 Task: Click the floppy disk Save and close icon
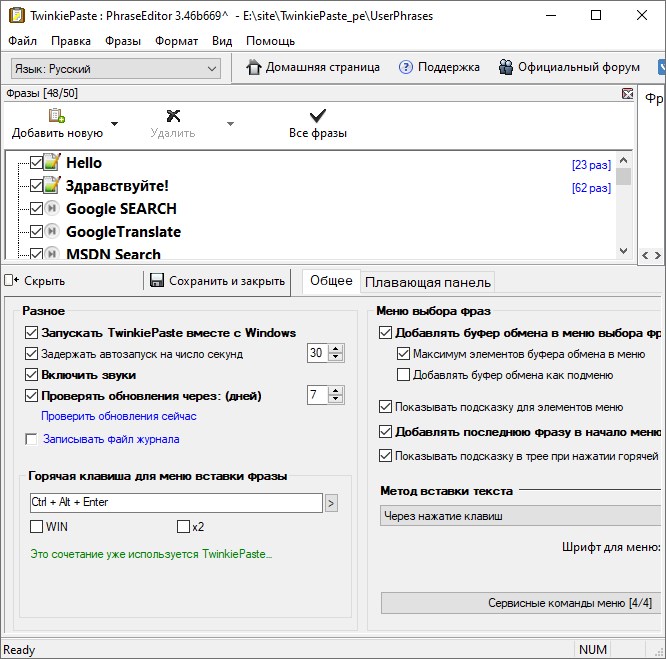[157, 280]
